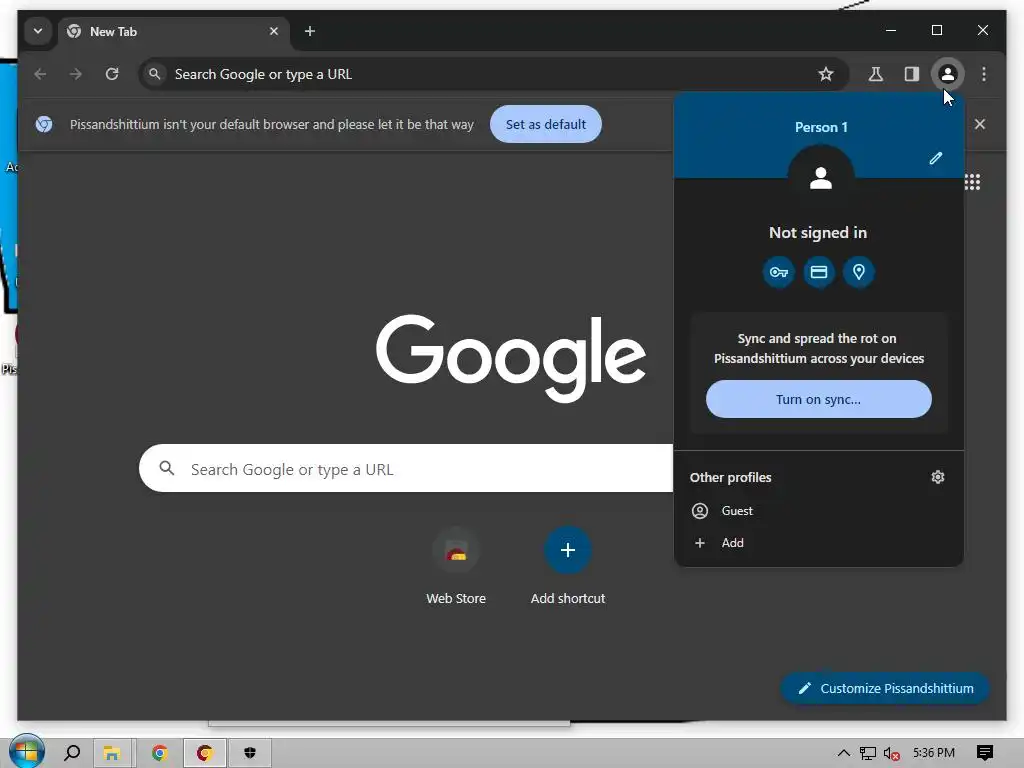
Task: Open passwords via the key icon
Action: coord(778,272)
